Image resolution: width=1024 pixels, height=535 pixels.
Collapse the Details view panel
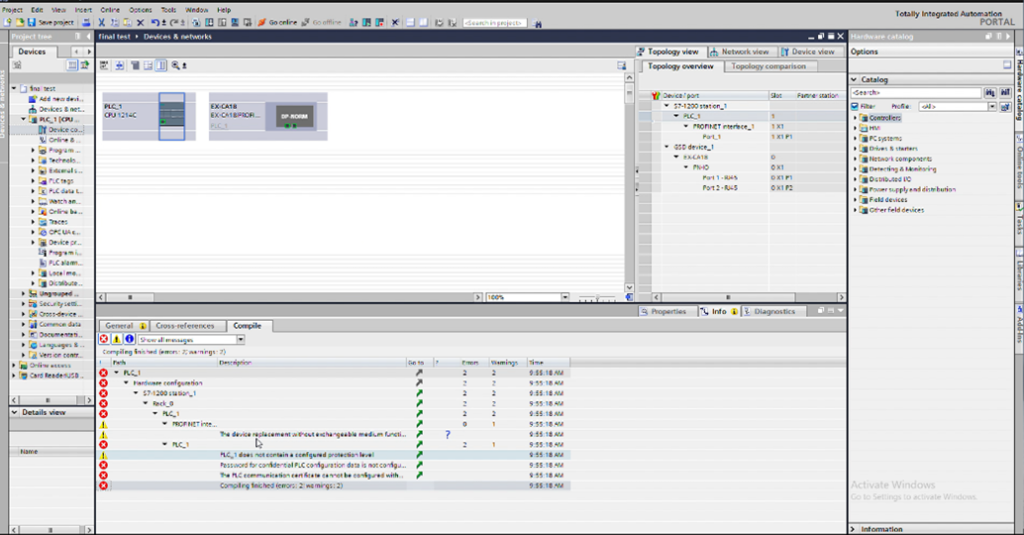coord(14,413)
